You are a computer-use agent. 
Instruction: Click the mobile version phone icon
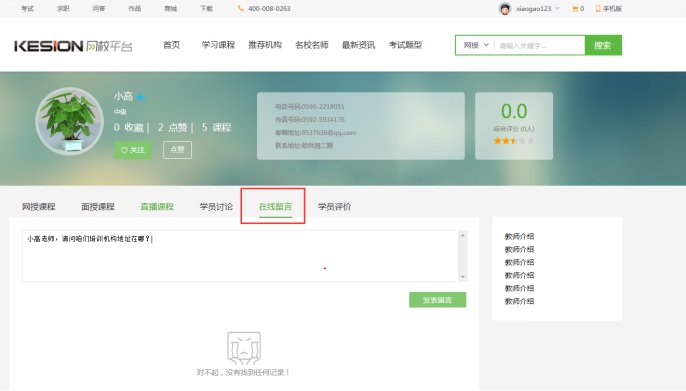click(x=598, y=8)
